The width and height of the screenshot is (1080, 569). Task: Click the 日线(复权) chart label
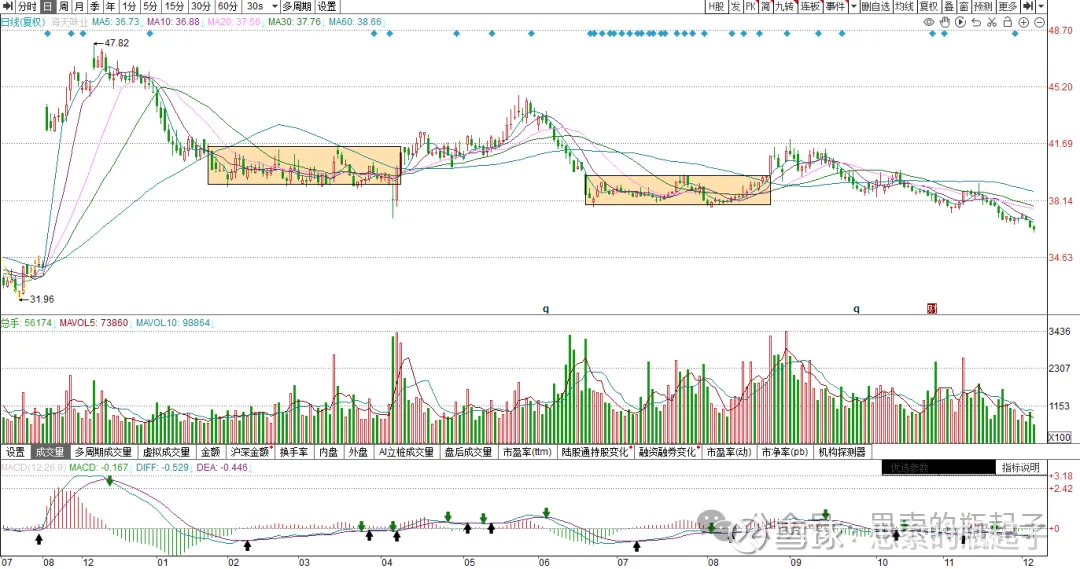click(x=23, y=22)
